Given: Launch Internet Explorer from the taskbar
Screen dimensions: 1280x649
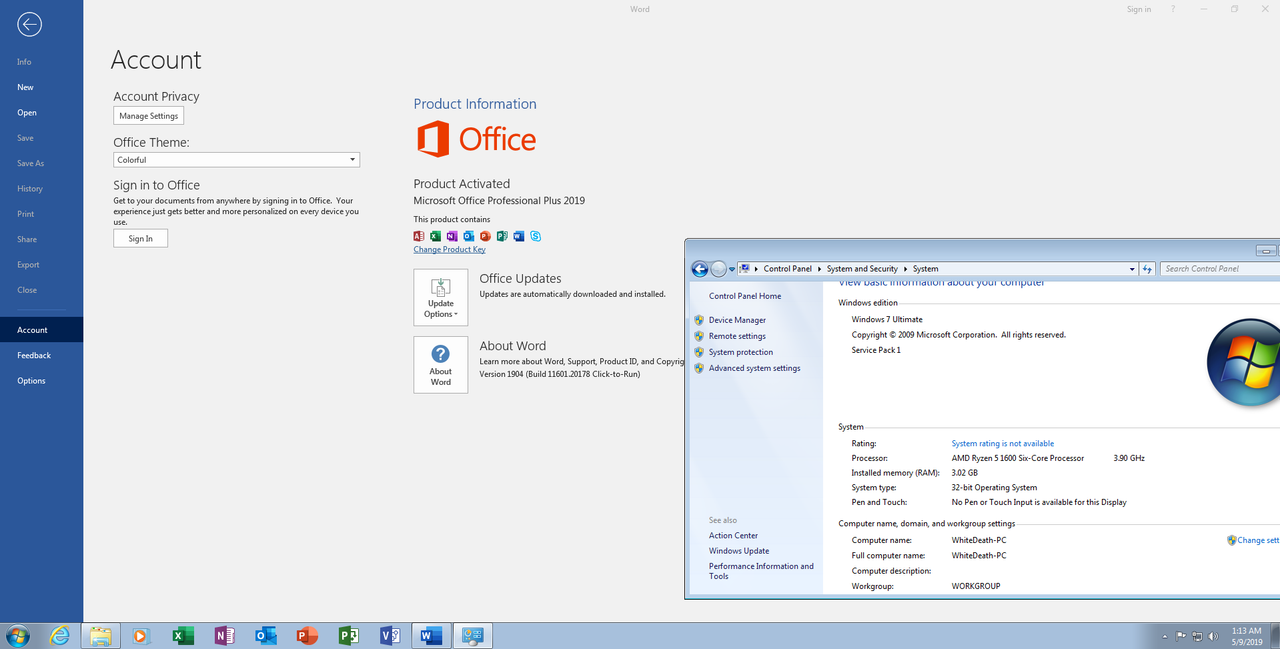Looking at the screenshot, I should [x=60, y=635].
